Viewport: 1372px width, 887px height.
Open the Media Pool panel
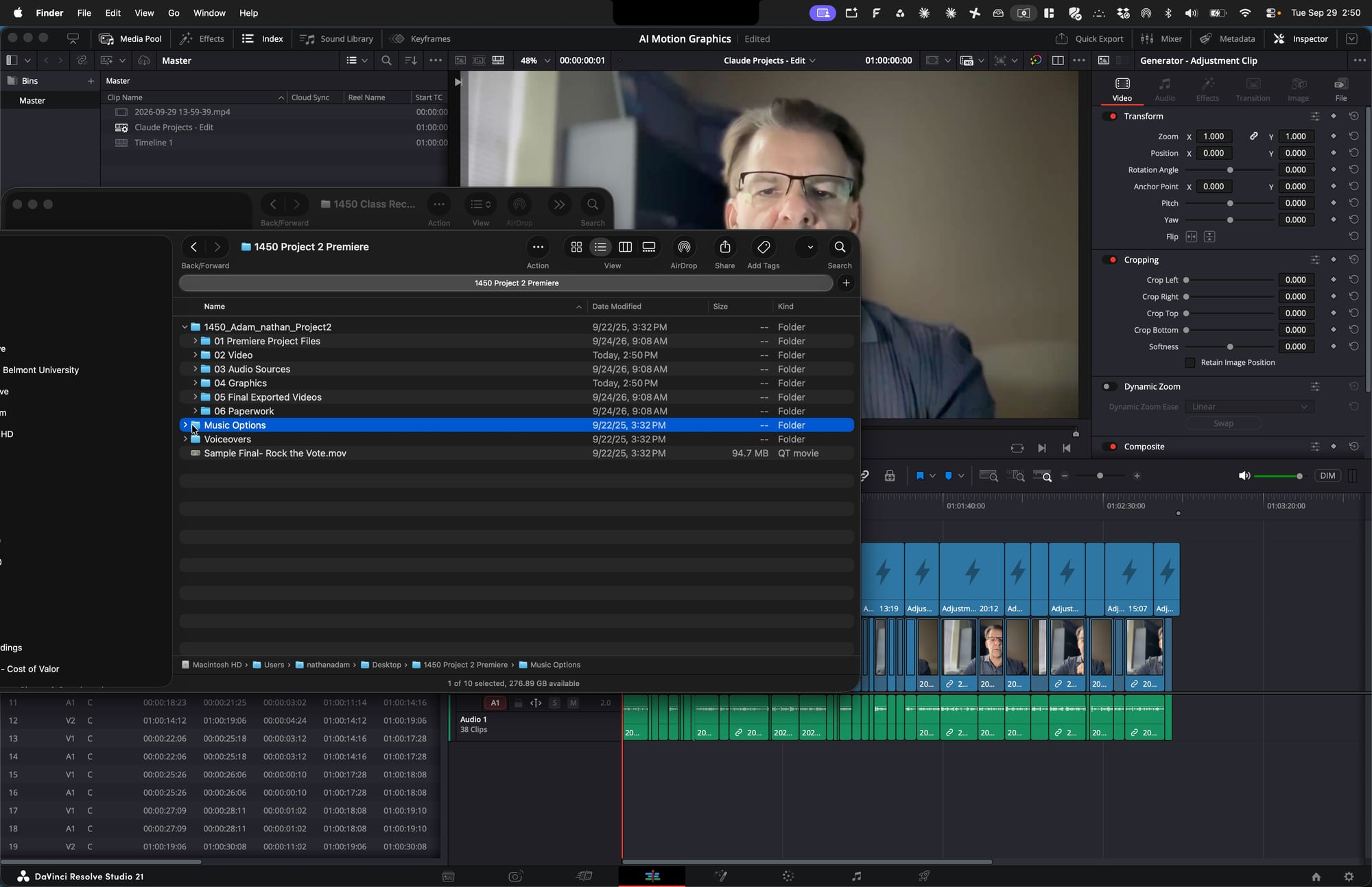(x=130, y=39)
